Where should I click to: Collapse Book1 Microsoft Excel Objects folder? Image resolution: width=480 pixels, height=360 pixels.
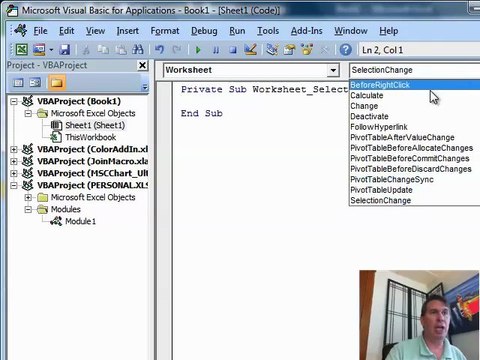point(28,113)
